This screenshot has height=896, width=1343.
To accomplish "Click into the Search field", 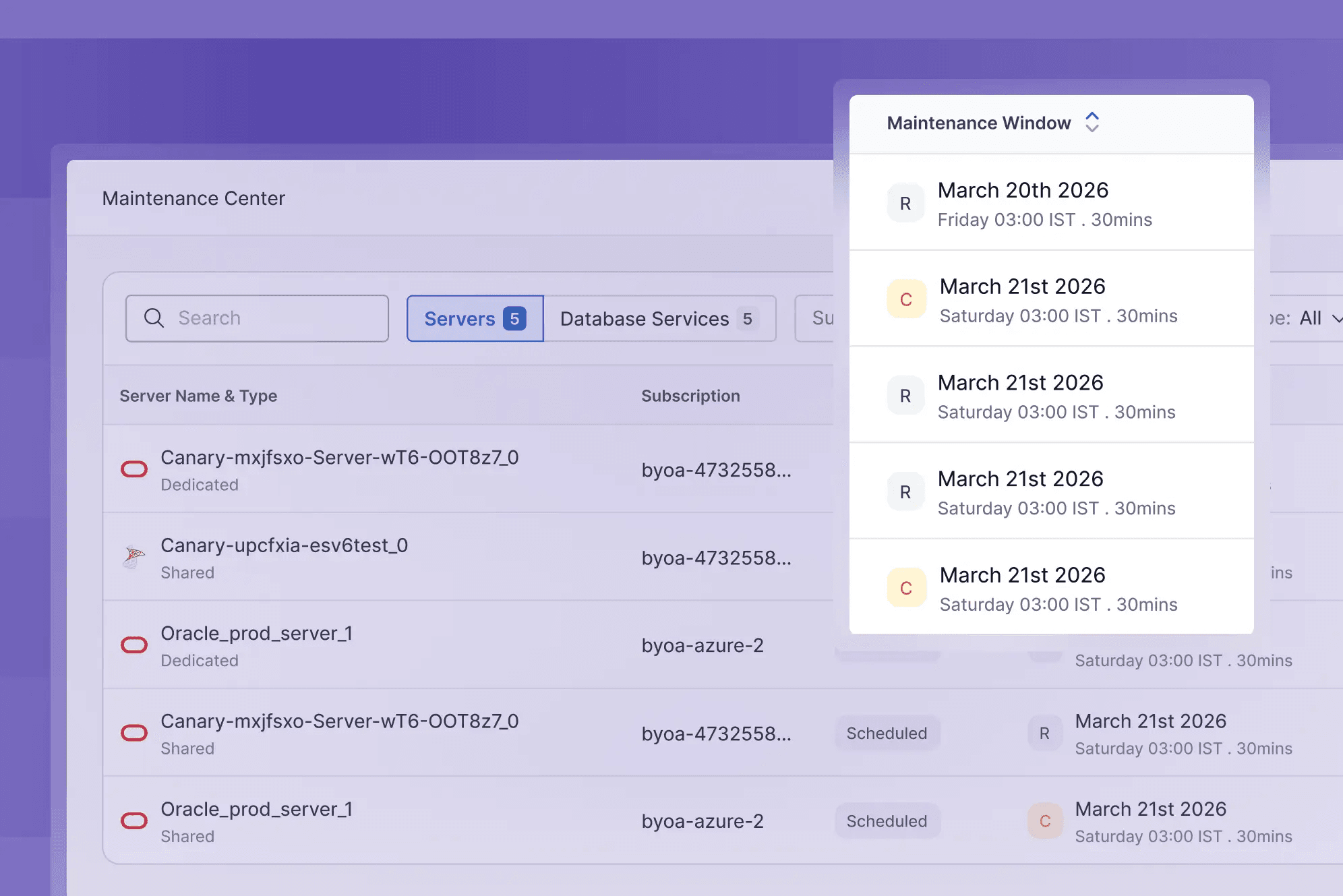I will (257, 318).
